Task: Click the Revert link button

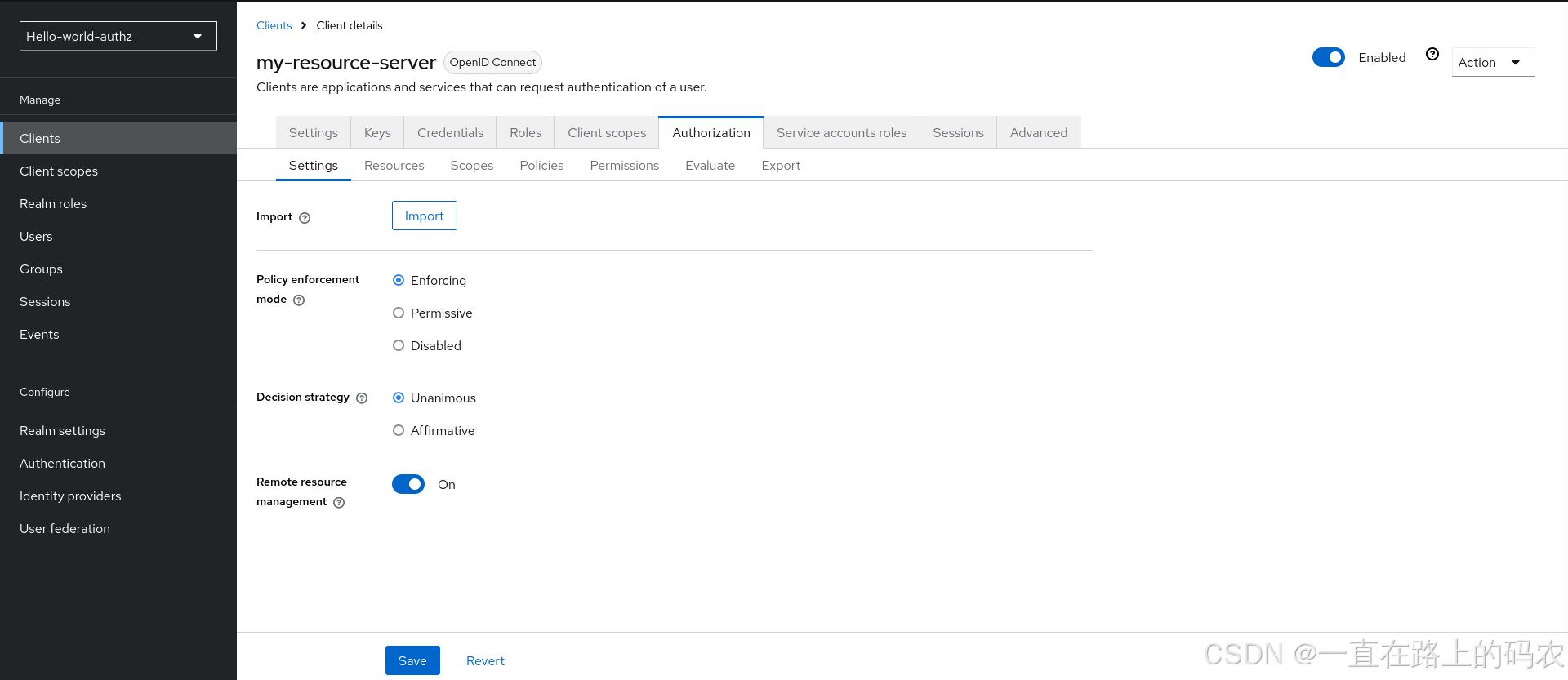Action: click(485, 660)
